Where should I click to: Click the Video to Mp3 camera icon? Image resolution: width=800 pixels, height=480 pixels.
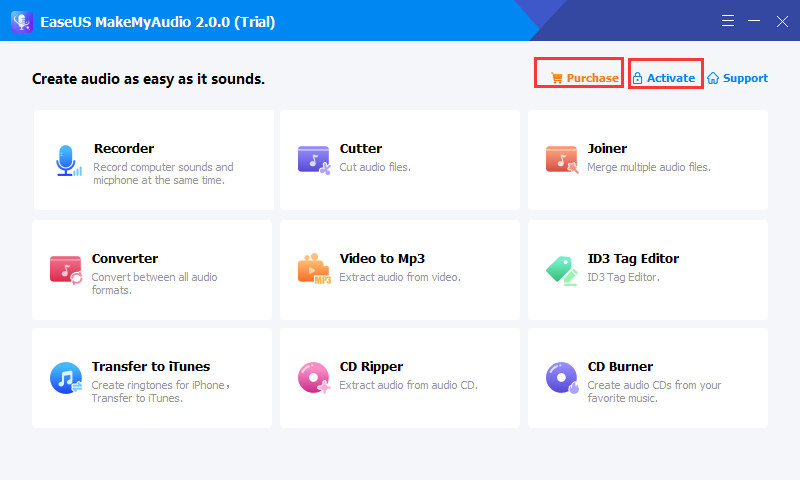click(314, 268)
